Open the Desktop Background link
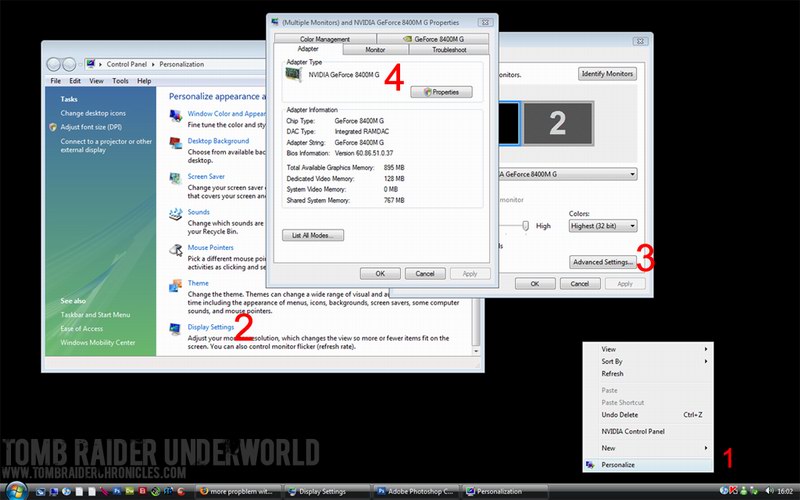The height and width of the screenshot is (500, 800). 218,141
